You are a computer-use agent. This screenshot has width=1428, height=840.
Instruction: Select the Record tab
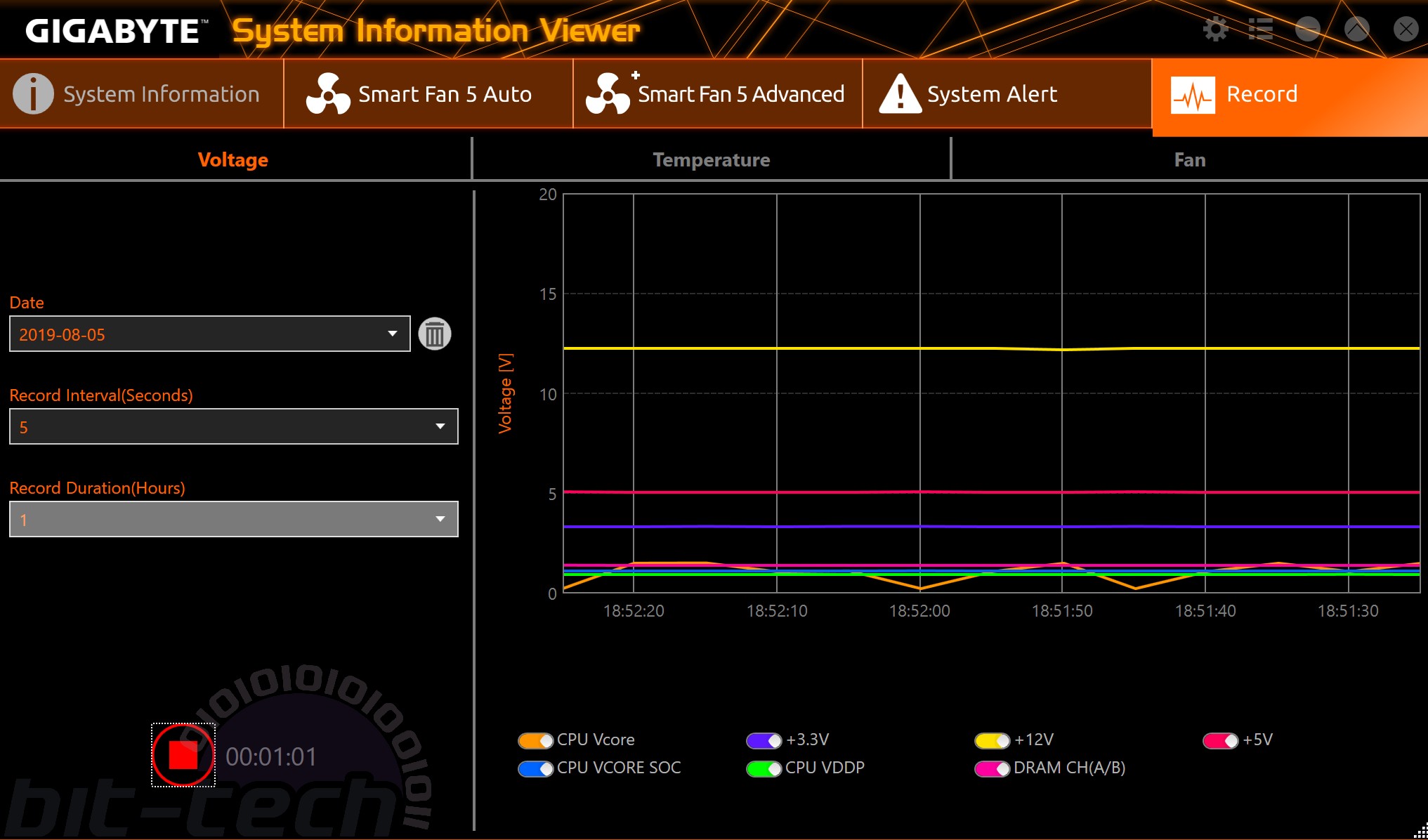(x=1290, y=96)
